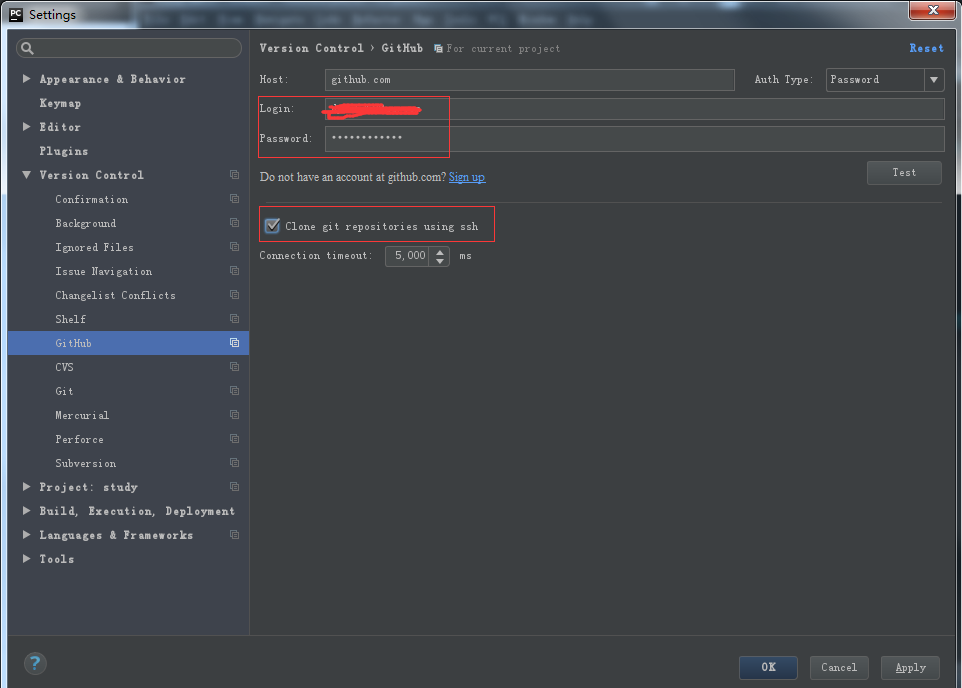Click the search magnifier icon
962x688 pixels.
27,48
